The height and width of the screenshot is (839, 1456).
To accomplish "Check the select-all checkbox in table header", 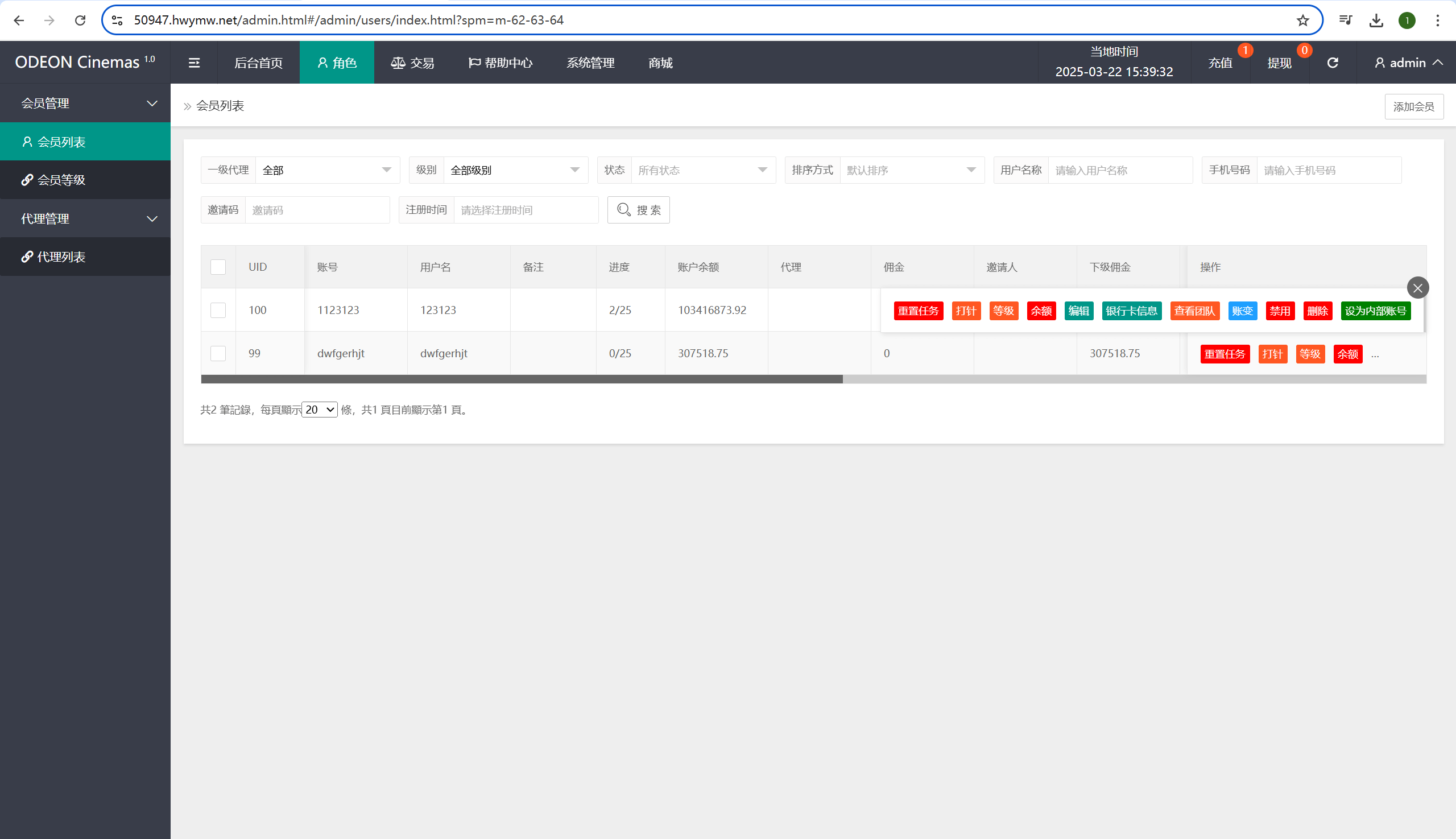I will pos(218,267).
